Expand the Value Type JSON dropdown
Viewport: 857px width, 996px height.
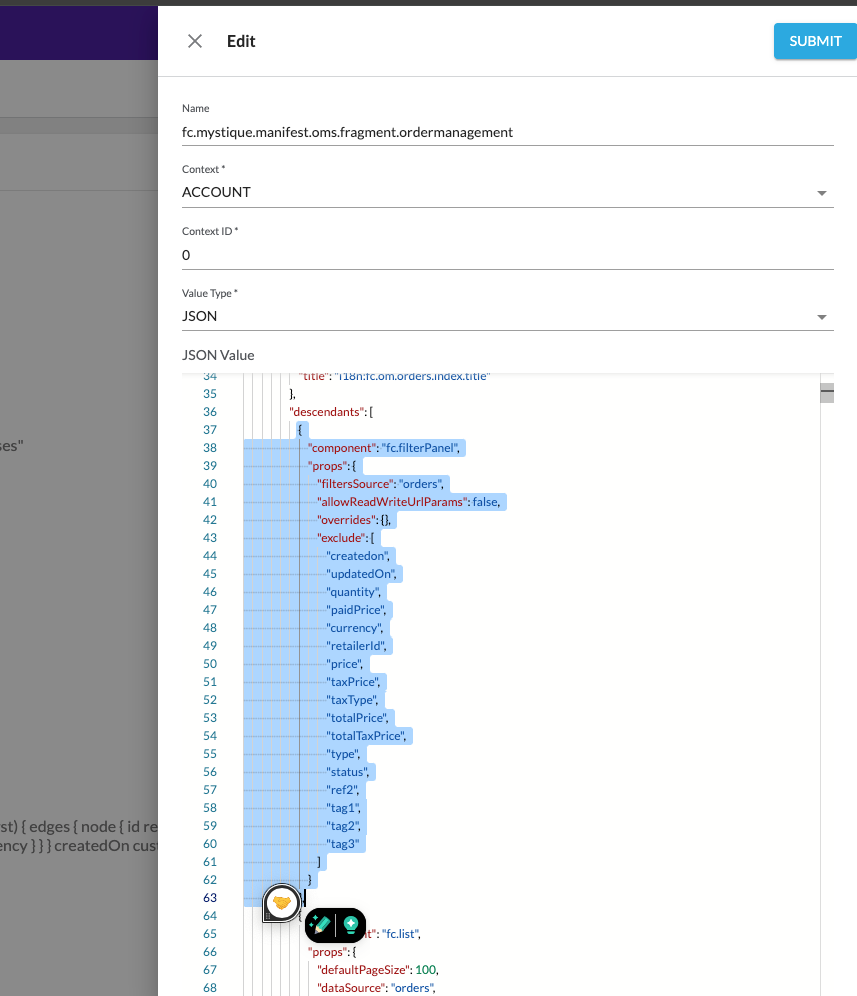point(507,316)
